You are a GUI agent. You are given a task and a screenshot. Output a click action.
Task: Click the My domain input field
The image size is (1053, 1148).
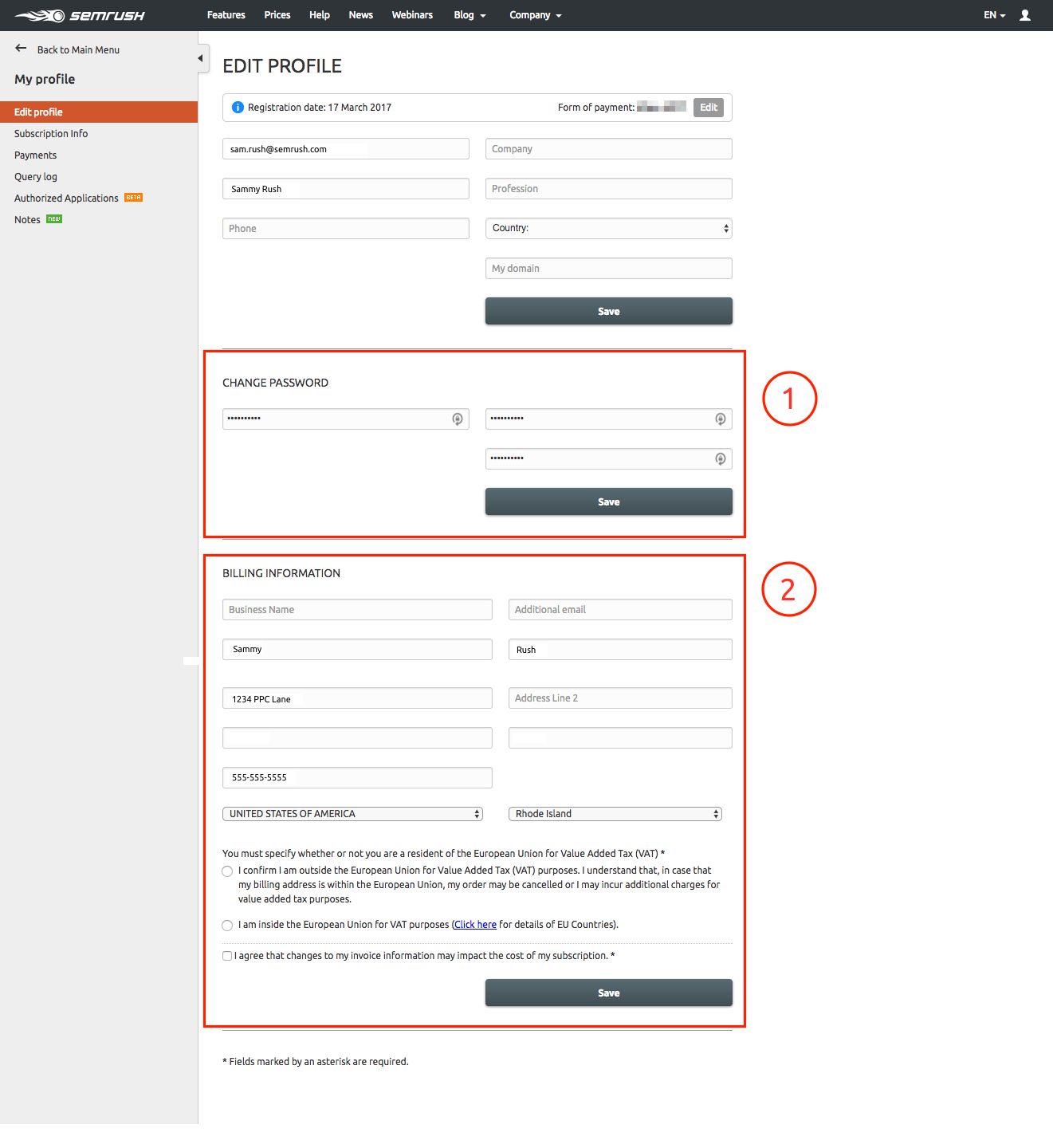(609, 269)
